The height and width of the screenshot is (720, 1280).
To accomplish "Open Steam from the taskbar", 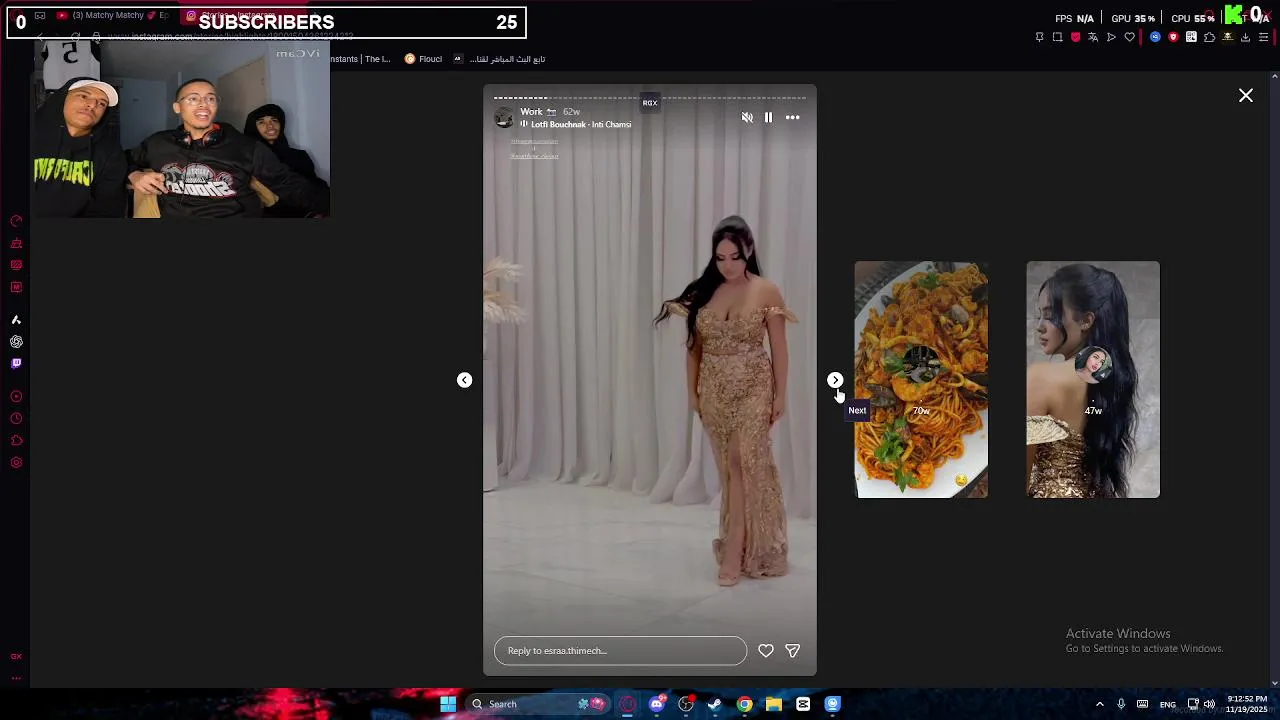I will tap(715, 704).
